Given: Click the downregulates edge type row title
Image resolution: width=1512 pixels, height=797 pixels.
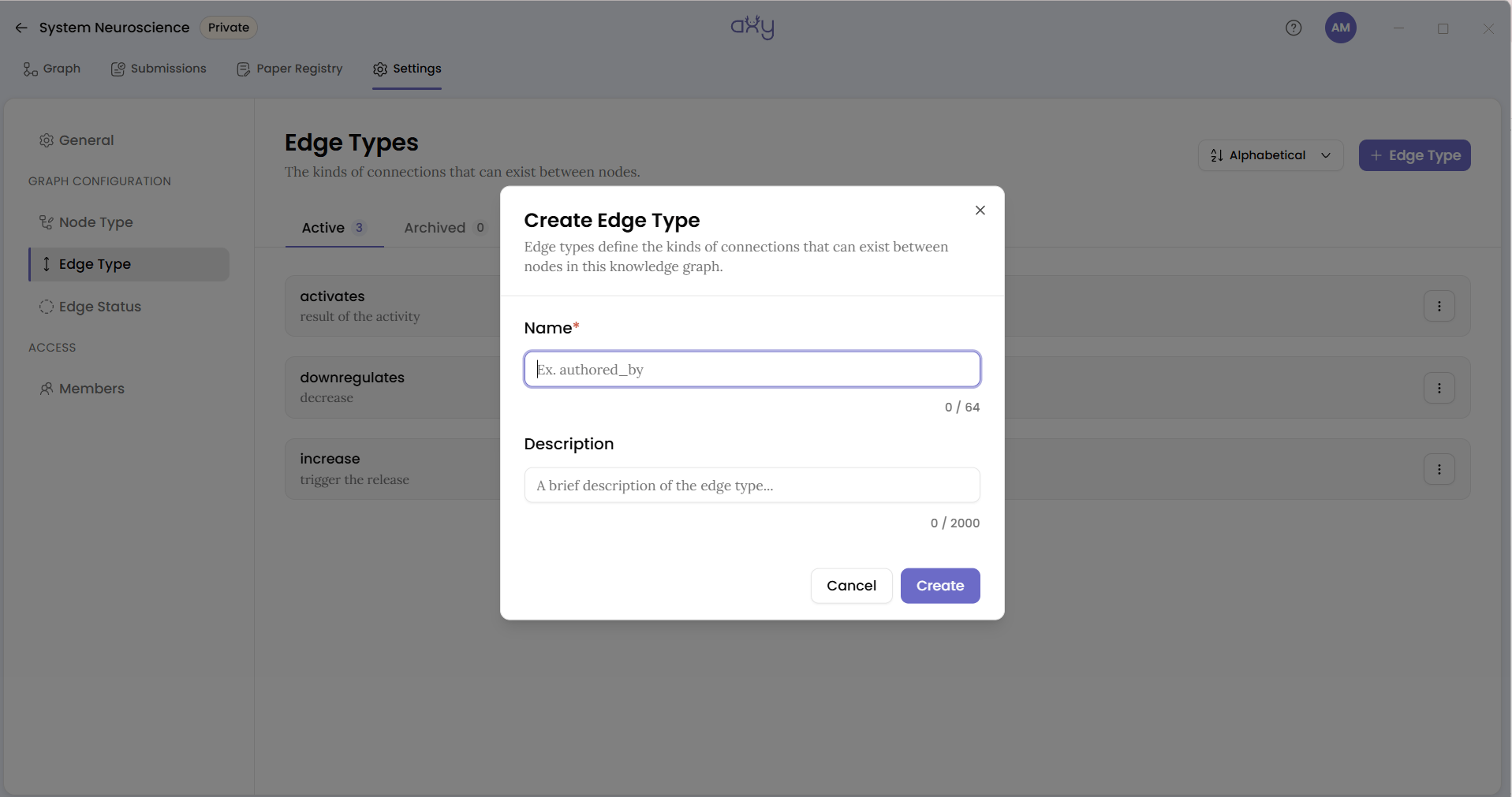Looking at the screenshot, I should click(x=352, y=378).
